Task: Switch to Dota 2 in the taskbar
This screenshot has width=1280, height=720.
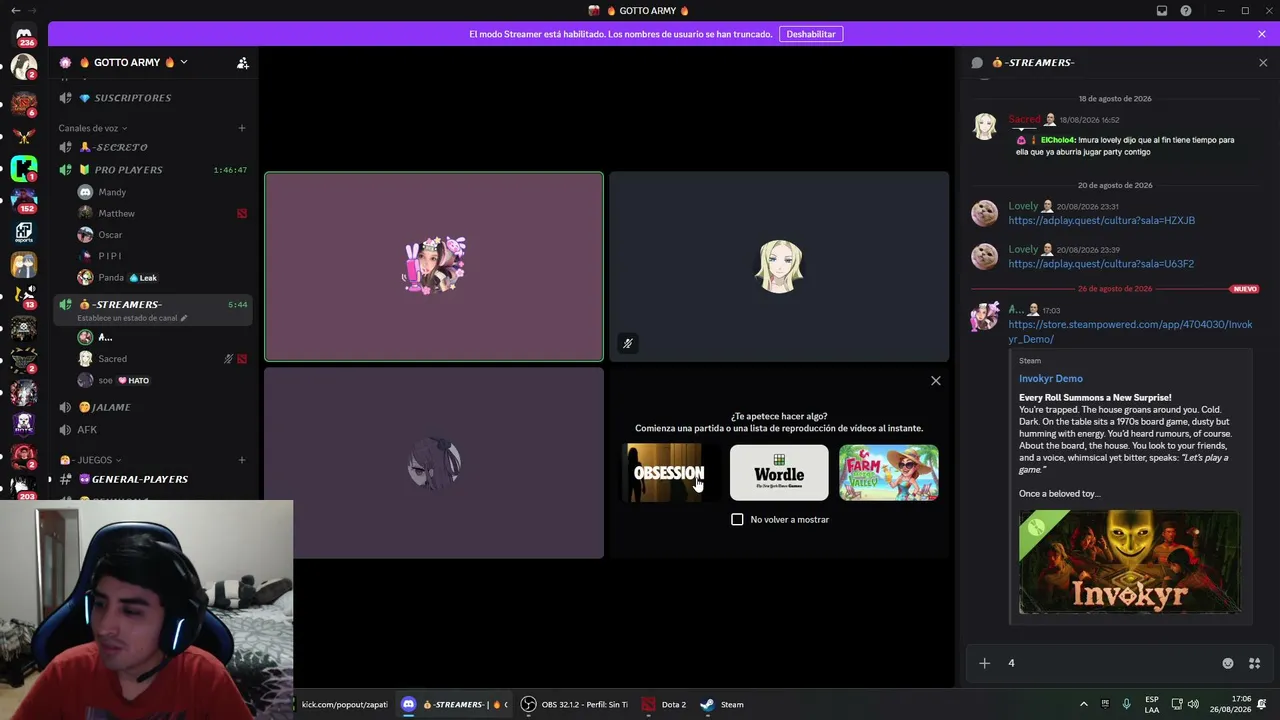Action: click(664, 704)
